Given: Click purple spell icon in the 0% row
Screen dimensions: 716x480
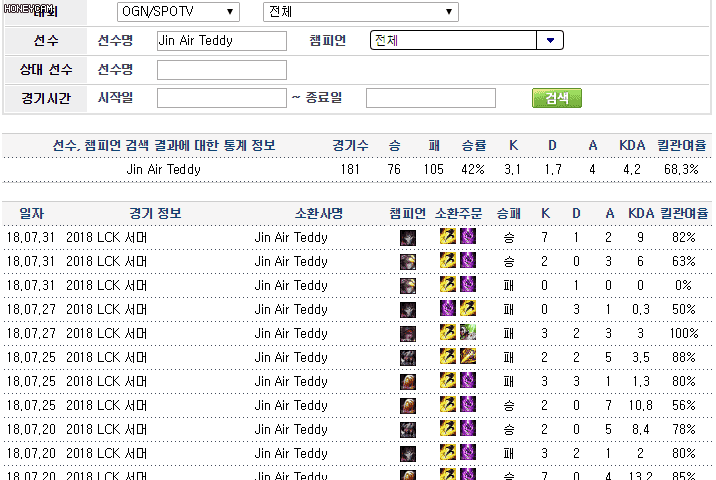Looking at the screenshot, I should 468,284.
